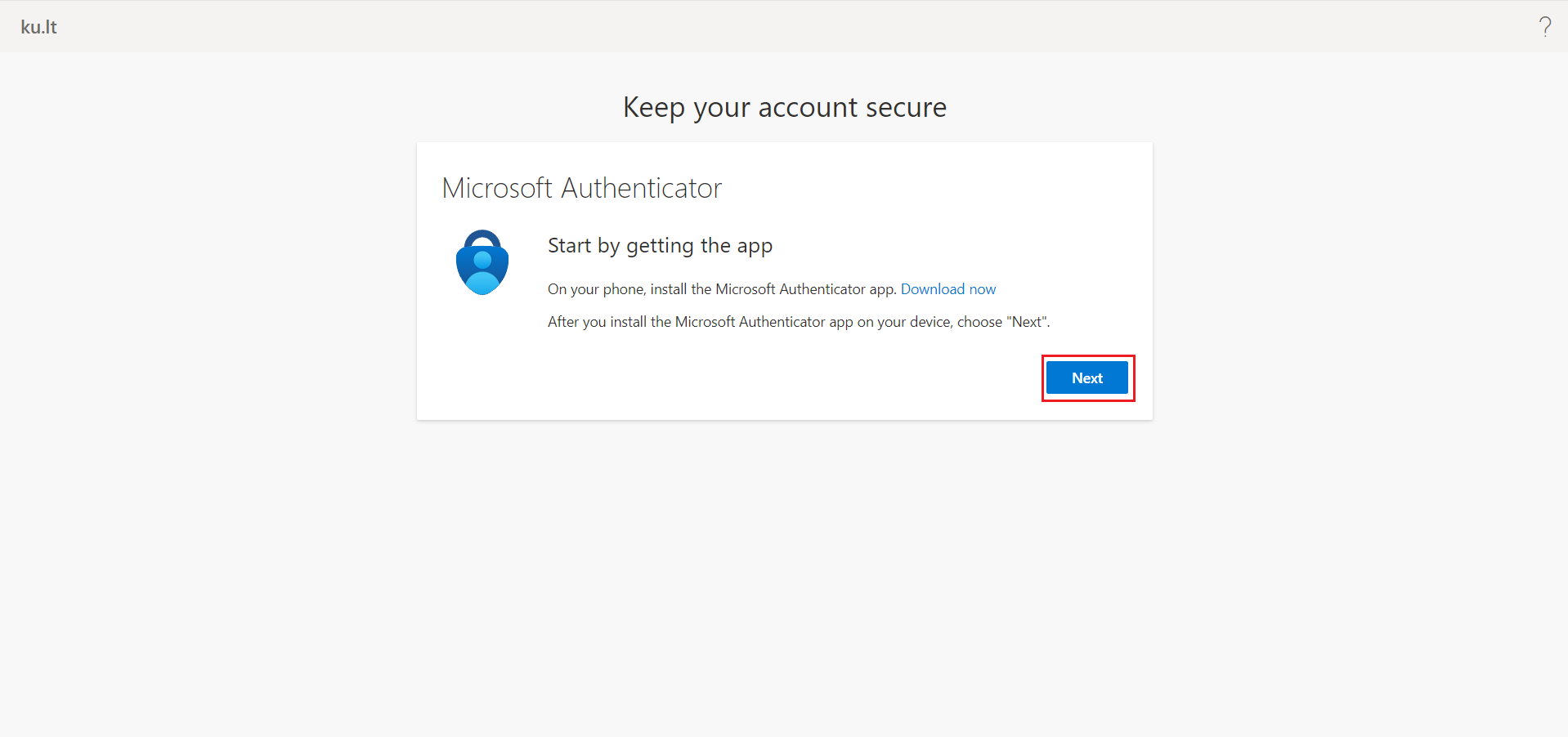Click the Keep your account secure heading

coord(784,107)
